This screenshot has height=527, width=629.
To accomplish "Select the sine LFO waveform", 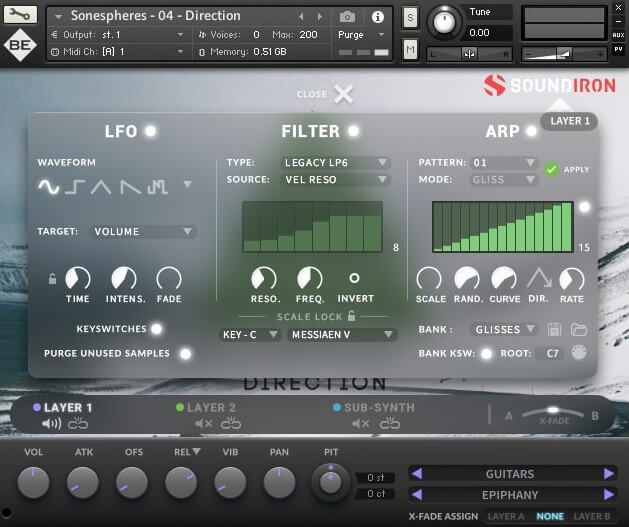I will pos(49,186).
